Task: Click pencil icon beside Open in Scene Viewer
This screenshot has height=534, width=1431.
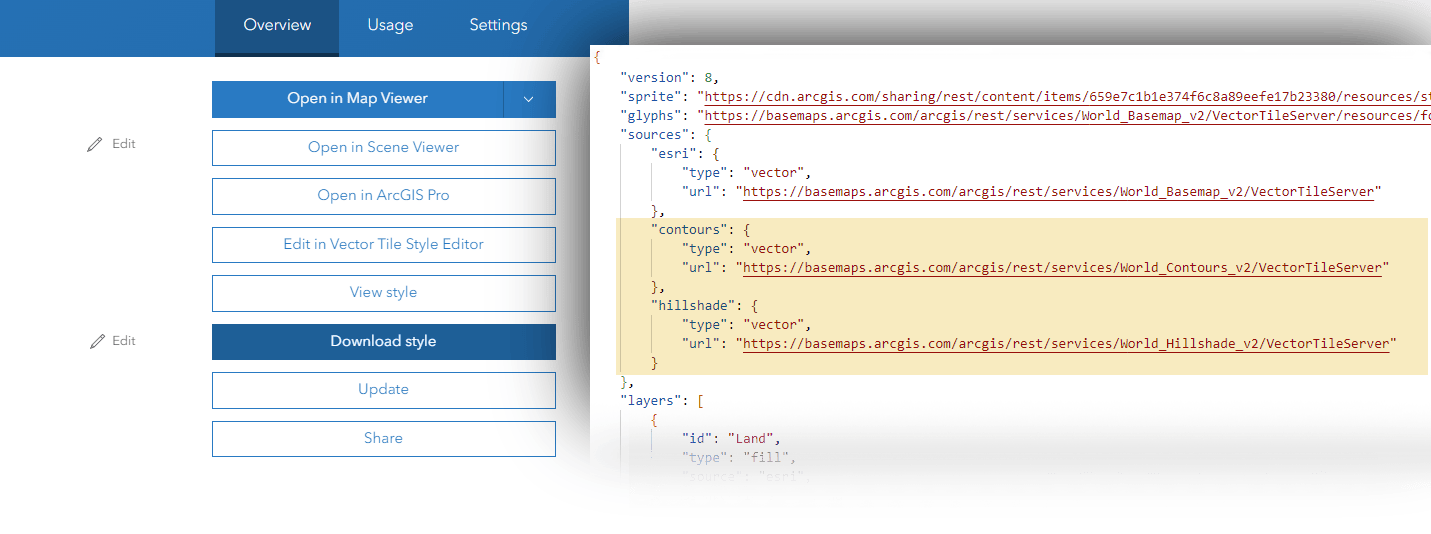Action: click(x=95, y=144)
